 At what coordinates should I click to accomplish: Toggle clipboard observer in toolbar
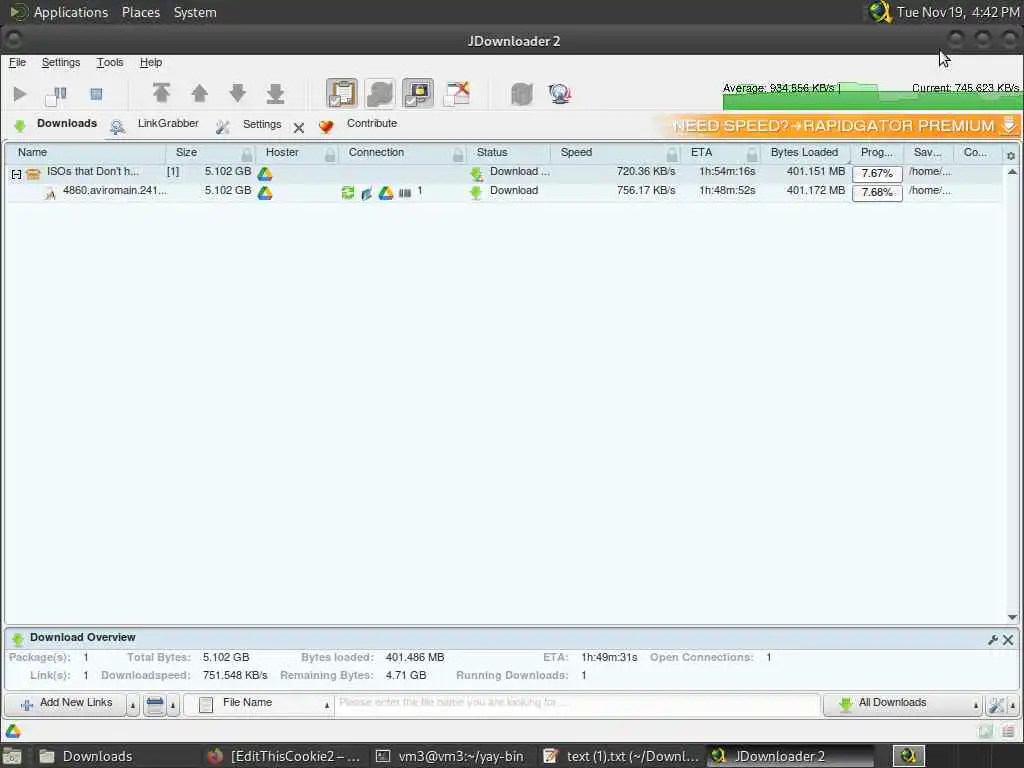pos(342,93)
